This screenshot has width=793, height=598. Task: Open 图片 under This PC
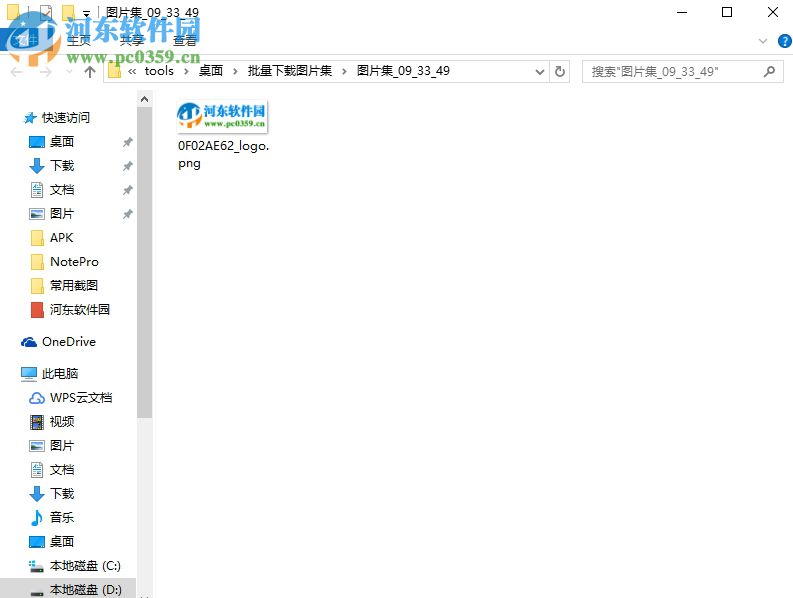coord(62,446)
